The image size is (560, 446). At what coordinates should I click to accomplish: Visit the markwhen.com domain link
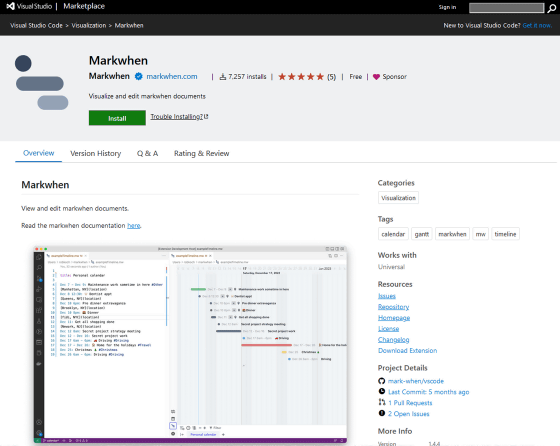[172, 76]
